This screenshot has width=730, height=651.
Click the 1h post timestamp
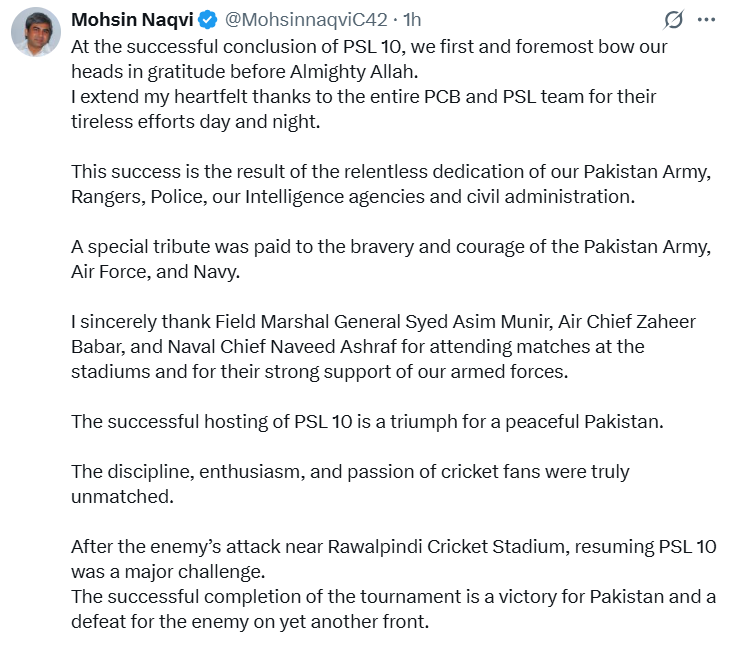point(412,20)
